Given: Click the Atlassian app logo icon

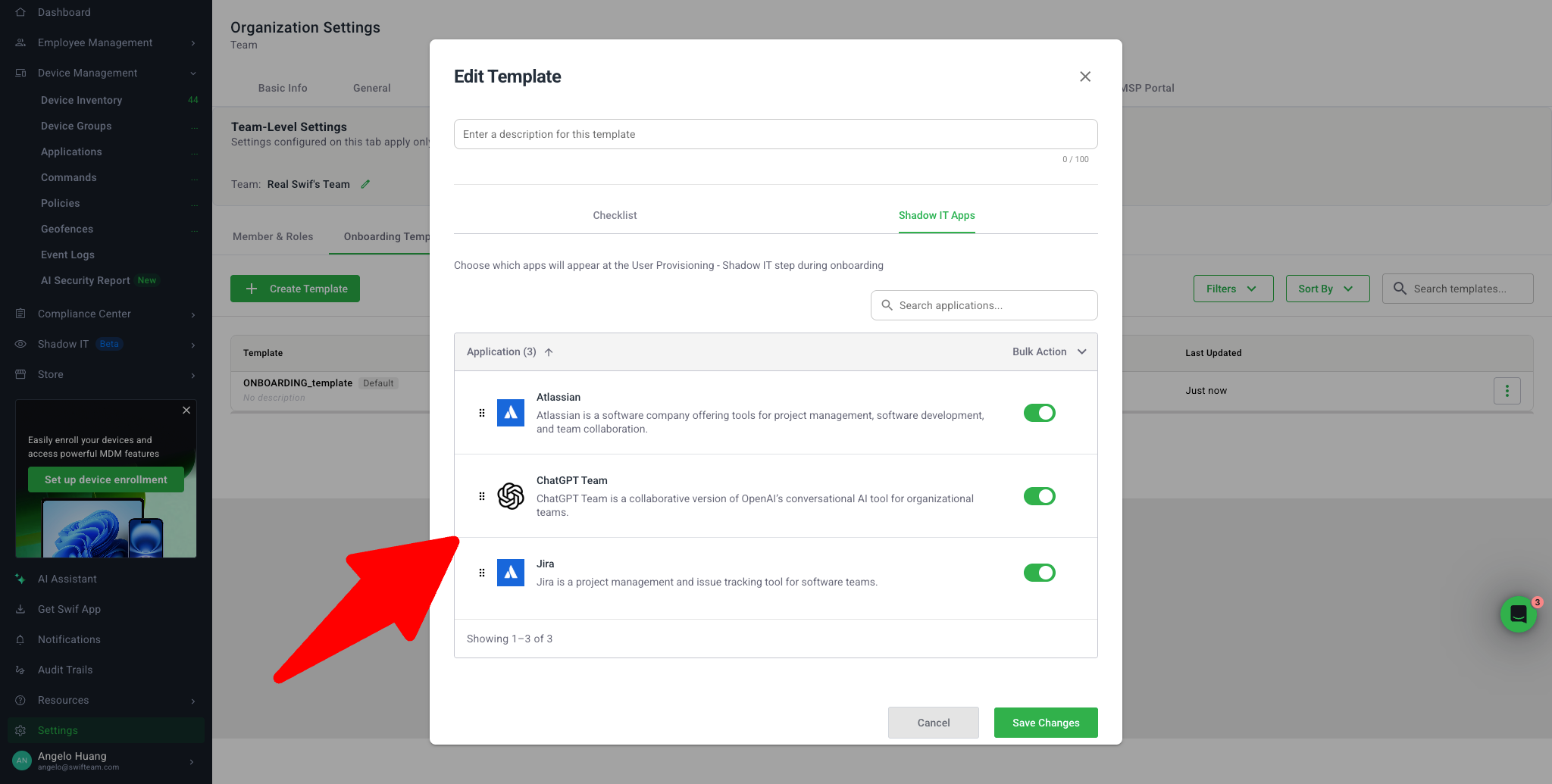Looking at the screenshot, I should click(510, 413).
